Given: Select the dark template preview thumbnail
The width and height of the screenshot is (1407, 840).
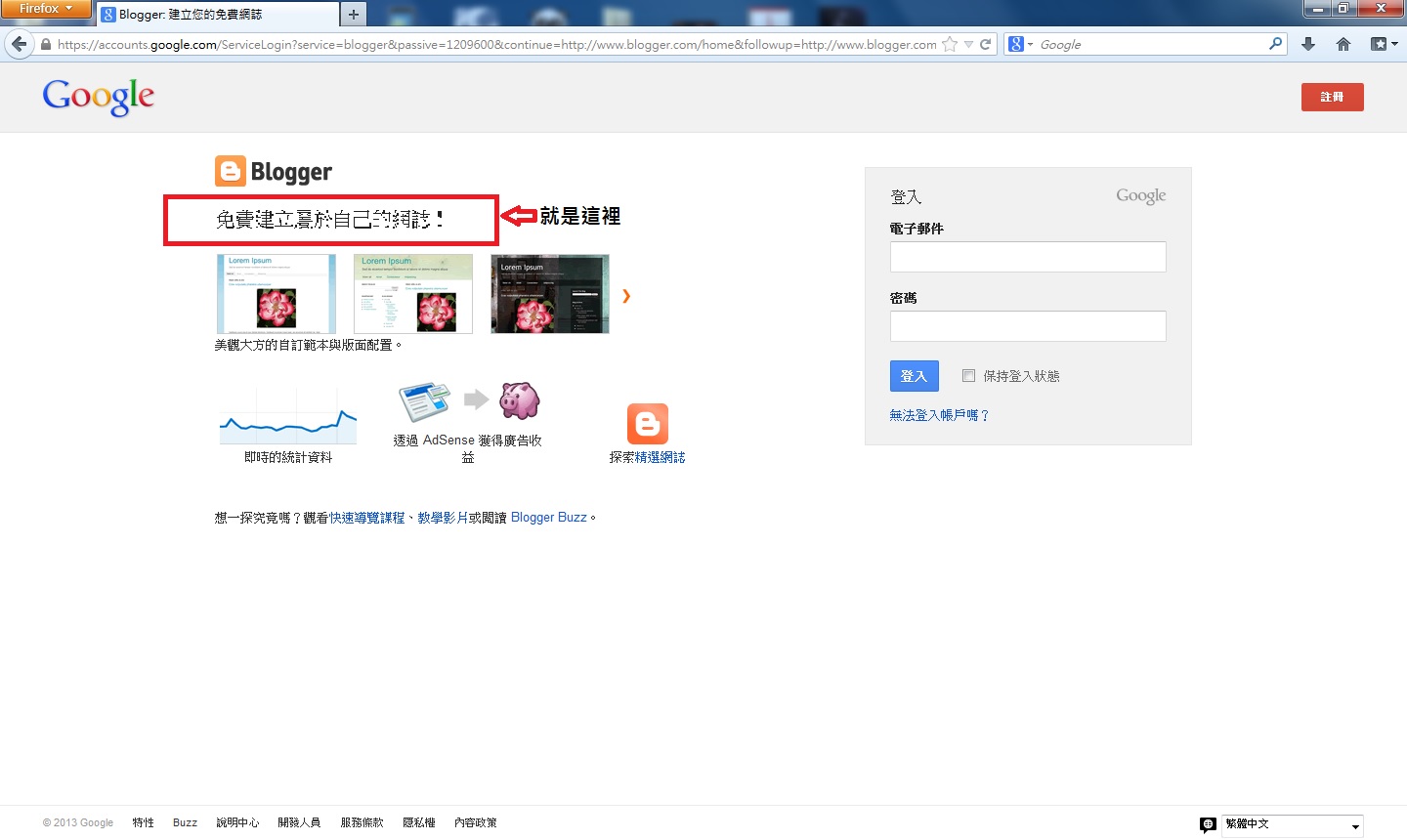Looking at the screenshot, I should (550, 294).
